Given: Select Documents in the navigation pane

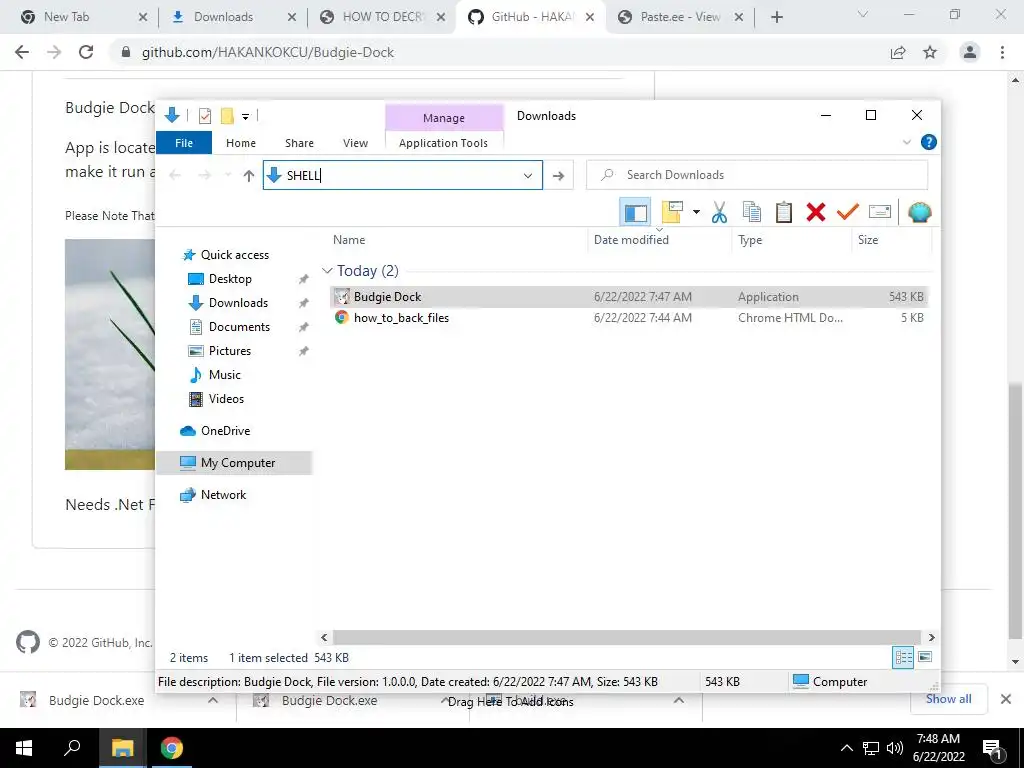Looking at the screenshot, I should [x=239, y=327].
